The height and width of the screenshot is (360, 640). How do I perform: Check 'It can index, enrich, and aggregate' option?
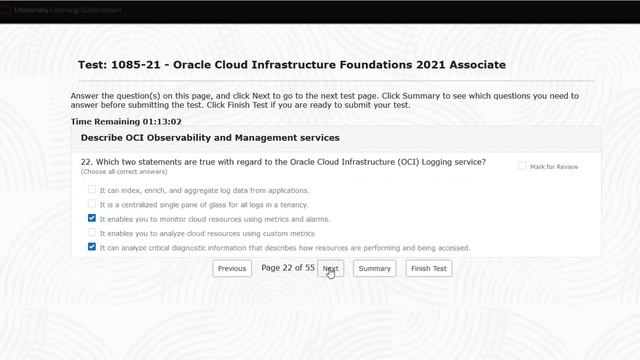[92, 189]
